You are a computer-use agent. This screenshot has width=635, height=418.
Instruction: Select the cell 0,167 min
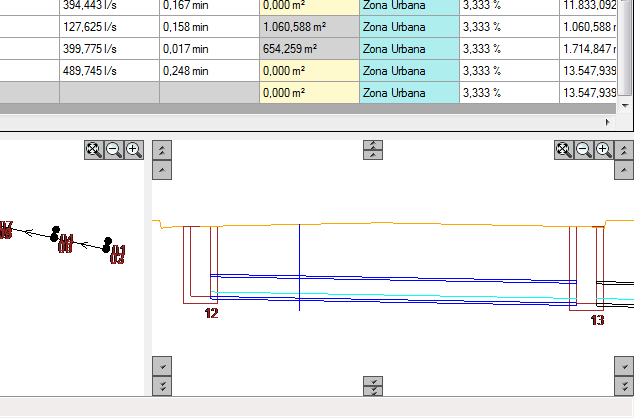pos(209,6)
